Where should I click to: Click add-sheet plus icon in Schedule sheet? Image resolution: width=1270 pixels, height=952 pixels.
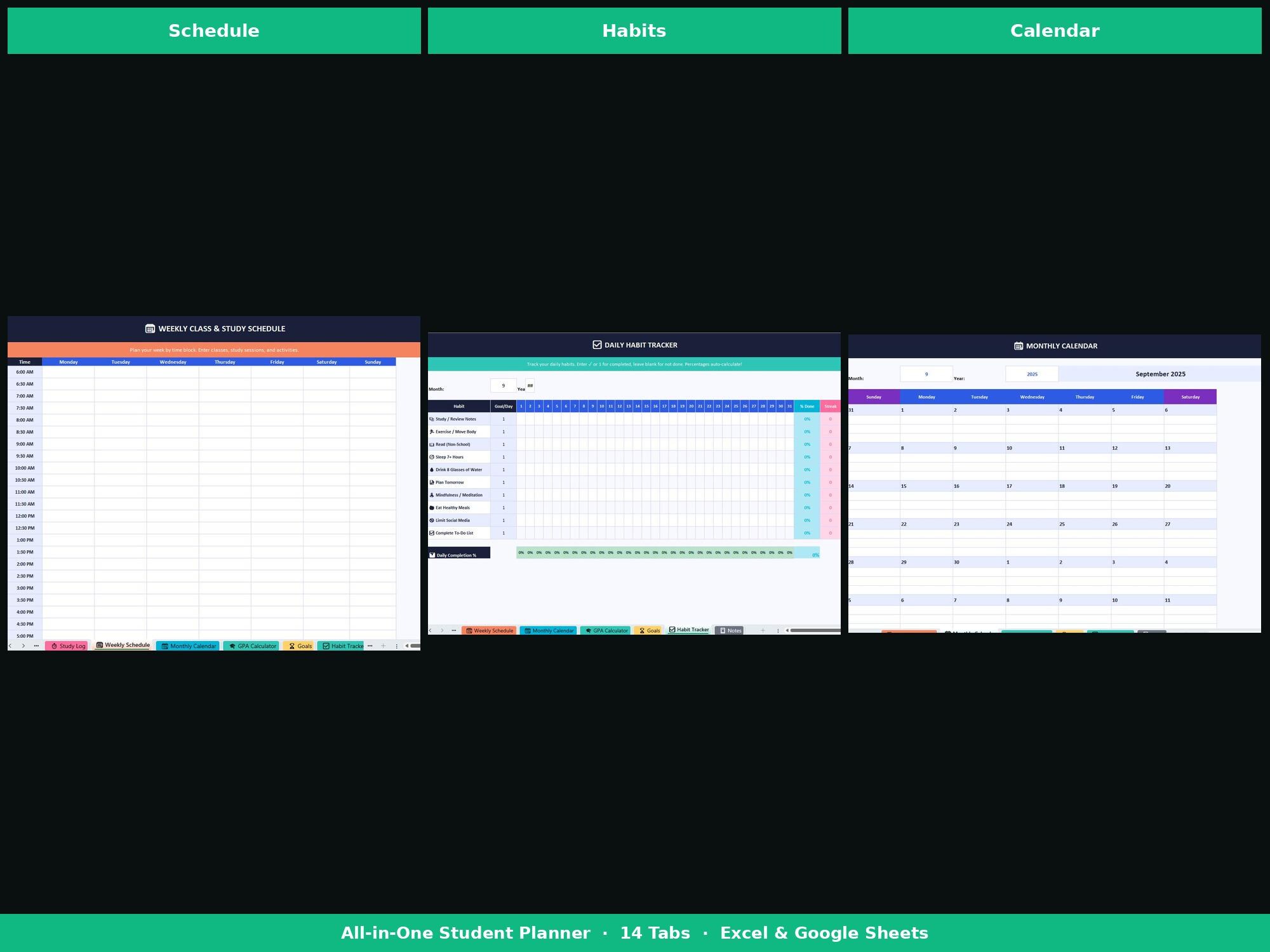[383, 645]
